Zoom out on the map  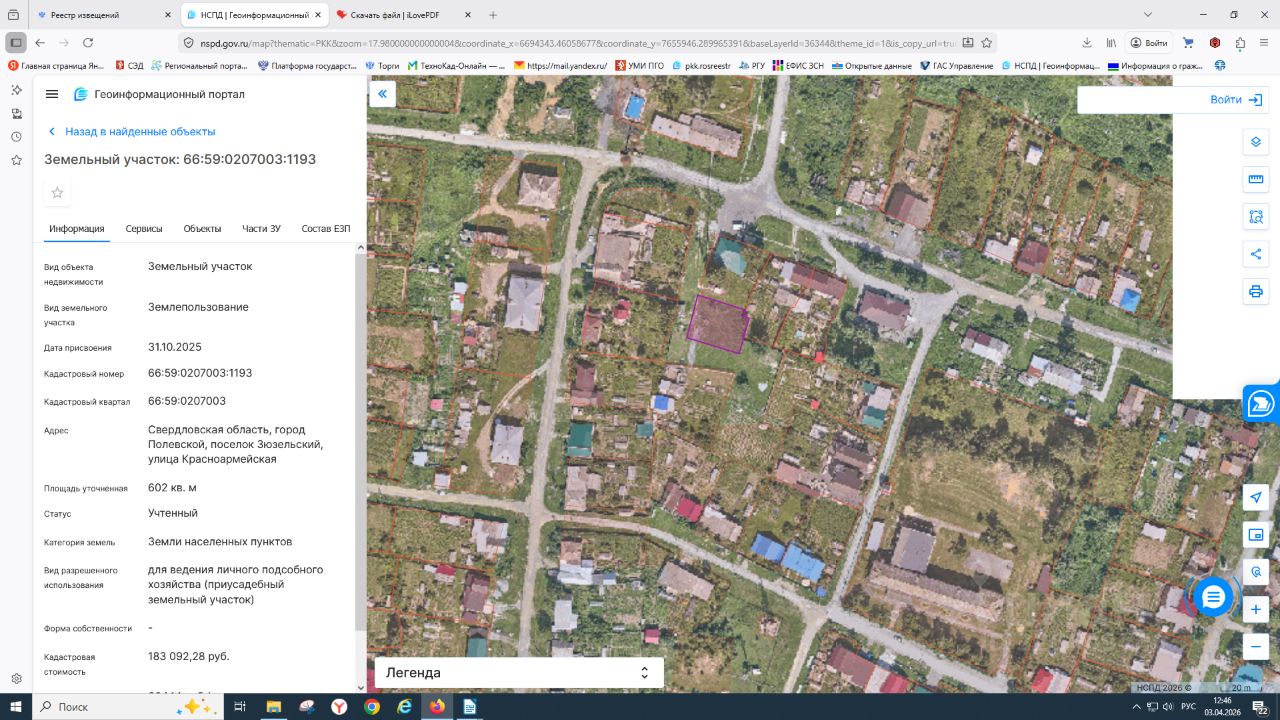tap(1256, 646)
